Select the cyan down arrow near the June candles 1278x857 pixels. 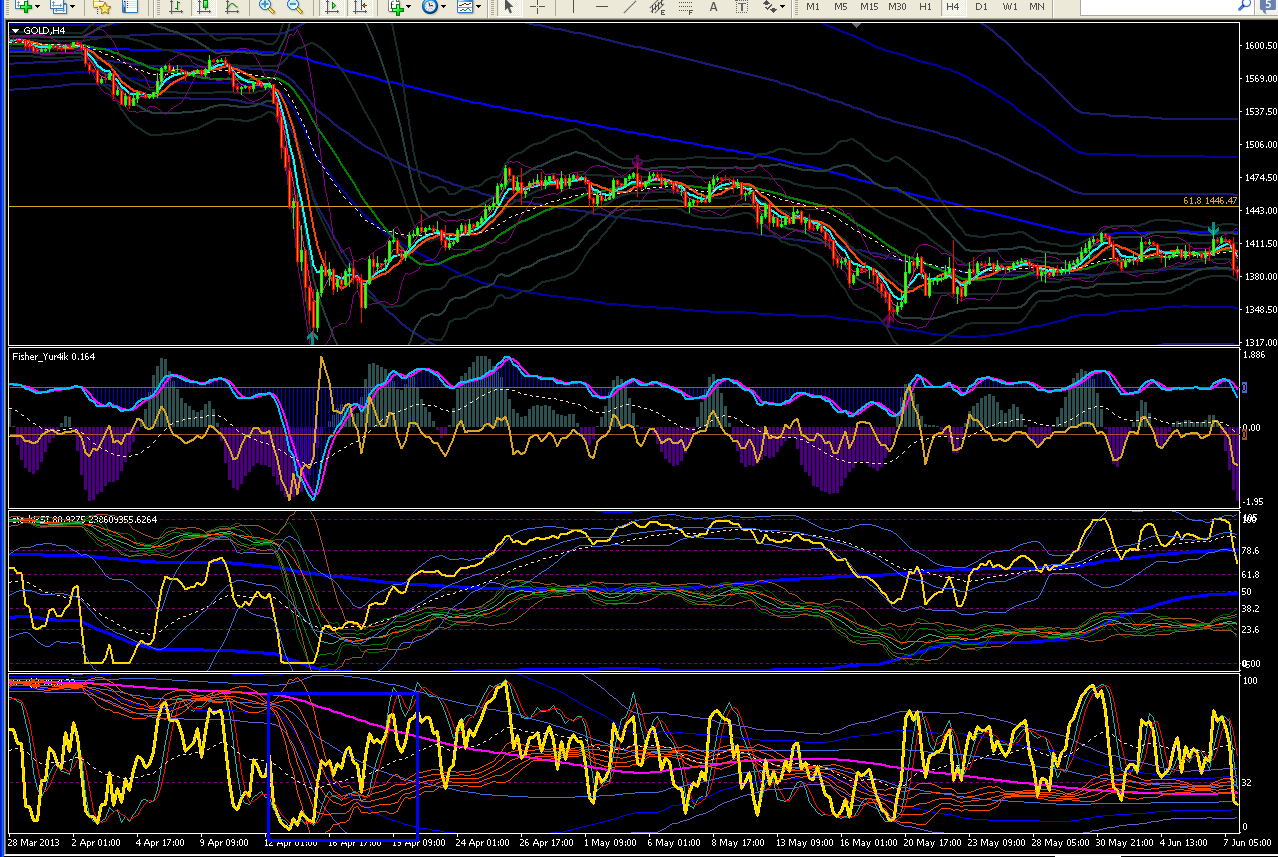[x=1213, y=229]
